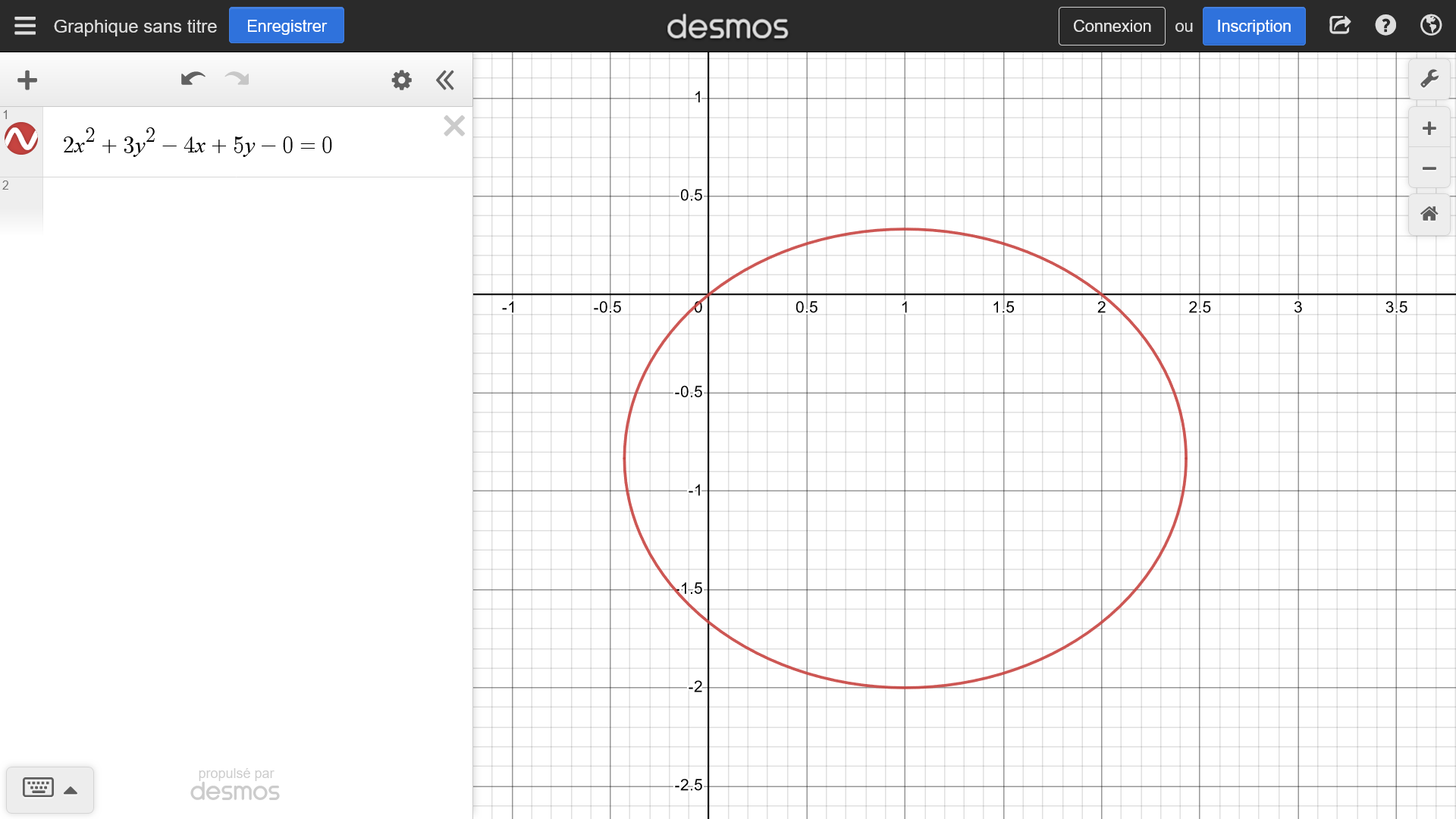The width and height of the screenshot is (1456, 819).
Task: Click the Enregistrer button
Action: coord(286,26)
